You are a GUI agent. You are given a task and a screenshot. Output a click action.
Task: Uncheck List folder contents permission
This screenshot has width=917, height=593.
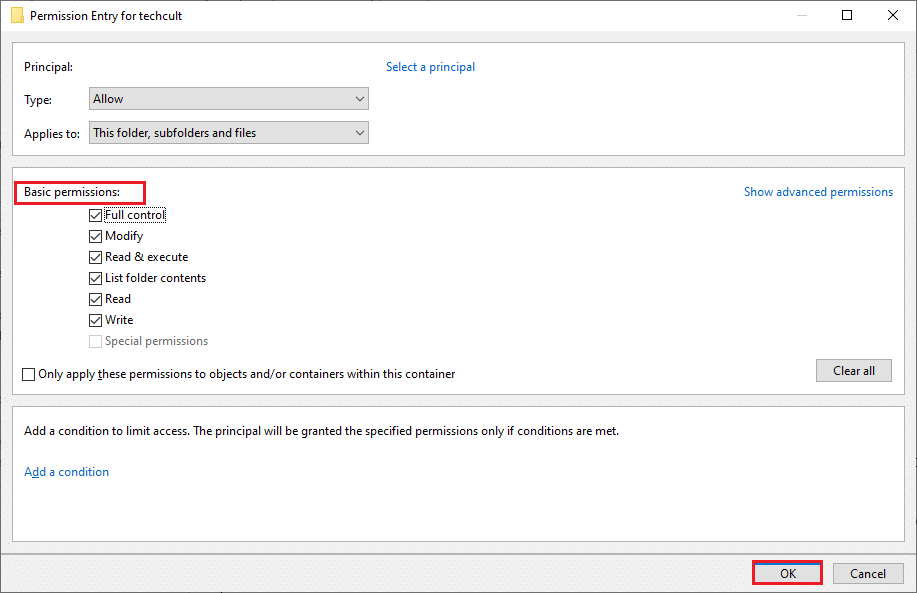95,278
